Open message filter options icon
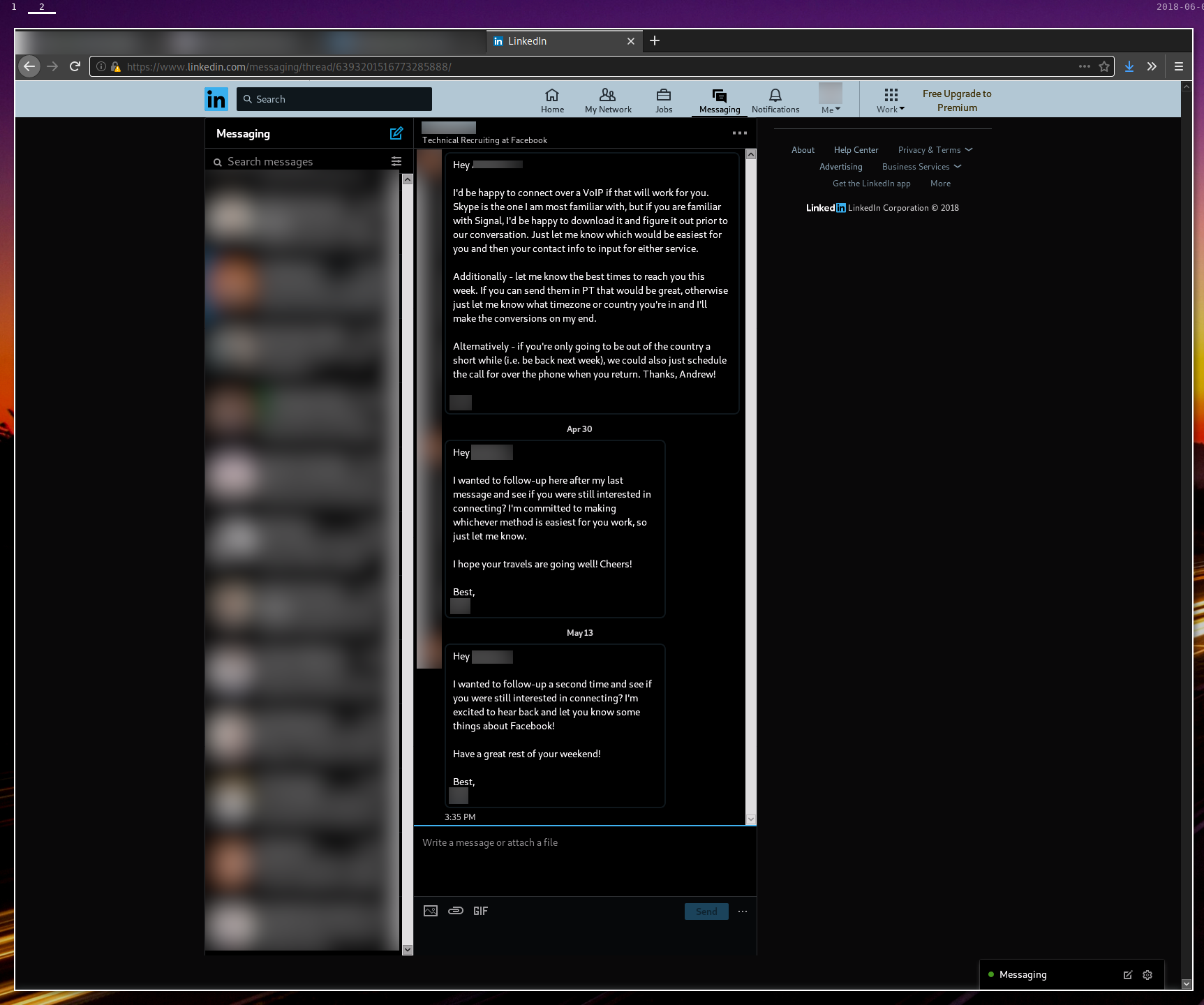This screenshot has width=1204, height=1005. pos(396,161)
